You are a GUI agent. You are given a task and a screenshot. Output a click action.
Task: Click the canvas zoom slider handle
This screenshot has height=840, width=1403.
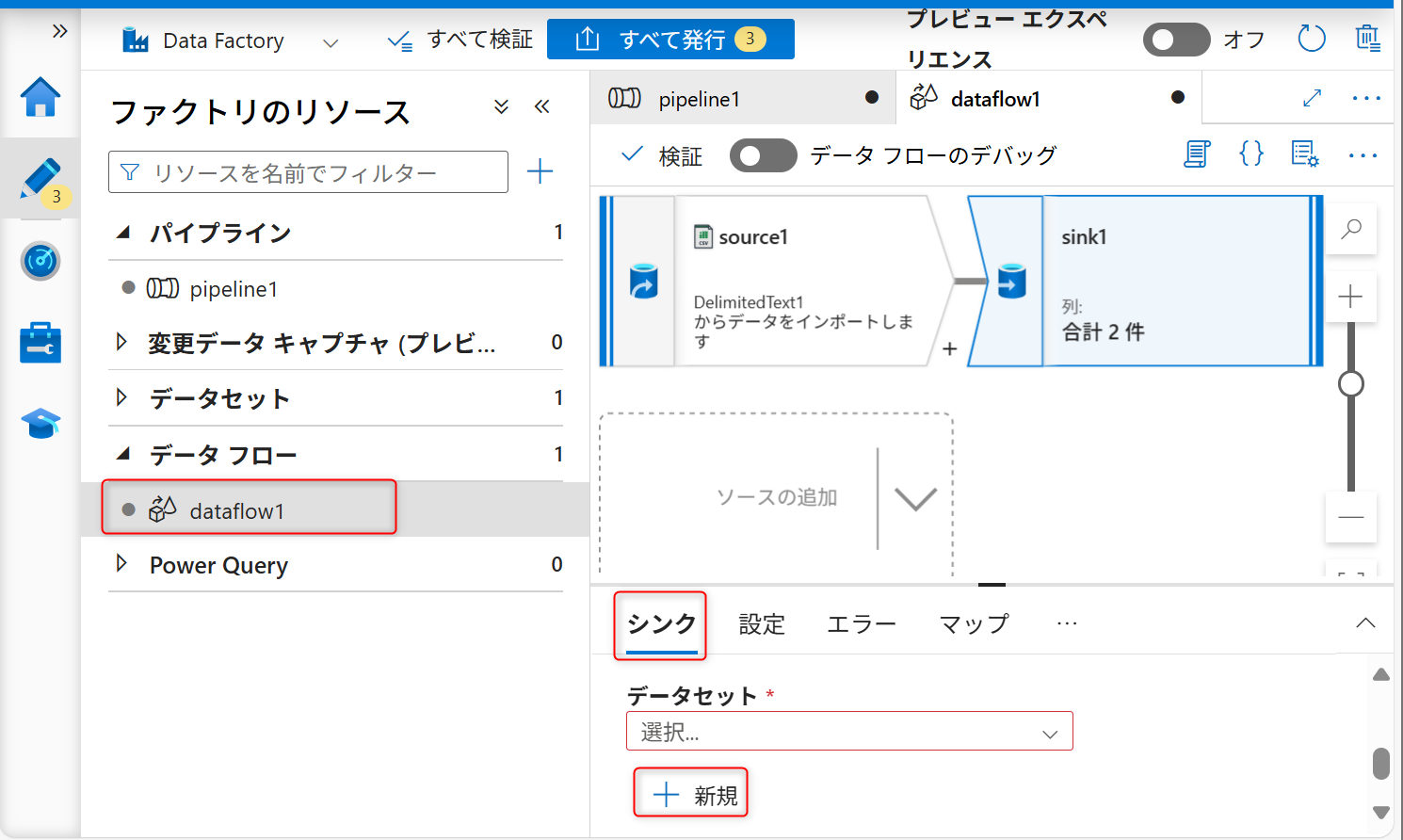[1351, 384]
